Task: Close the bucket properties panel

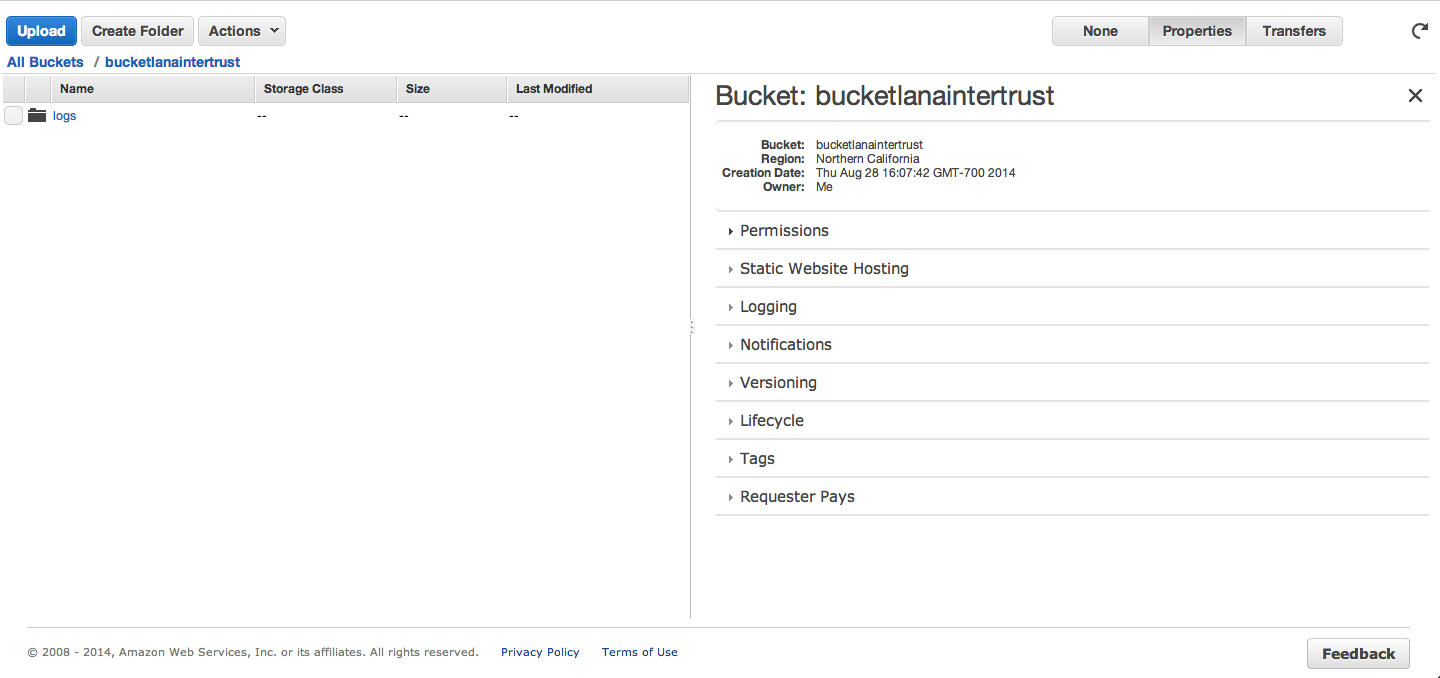Action: [x=1415, y=96]
